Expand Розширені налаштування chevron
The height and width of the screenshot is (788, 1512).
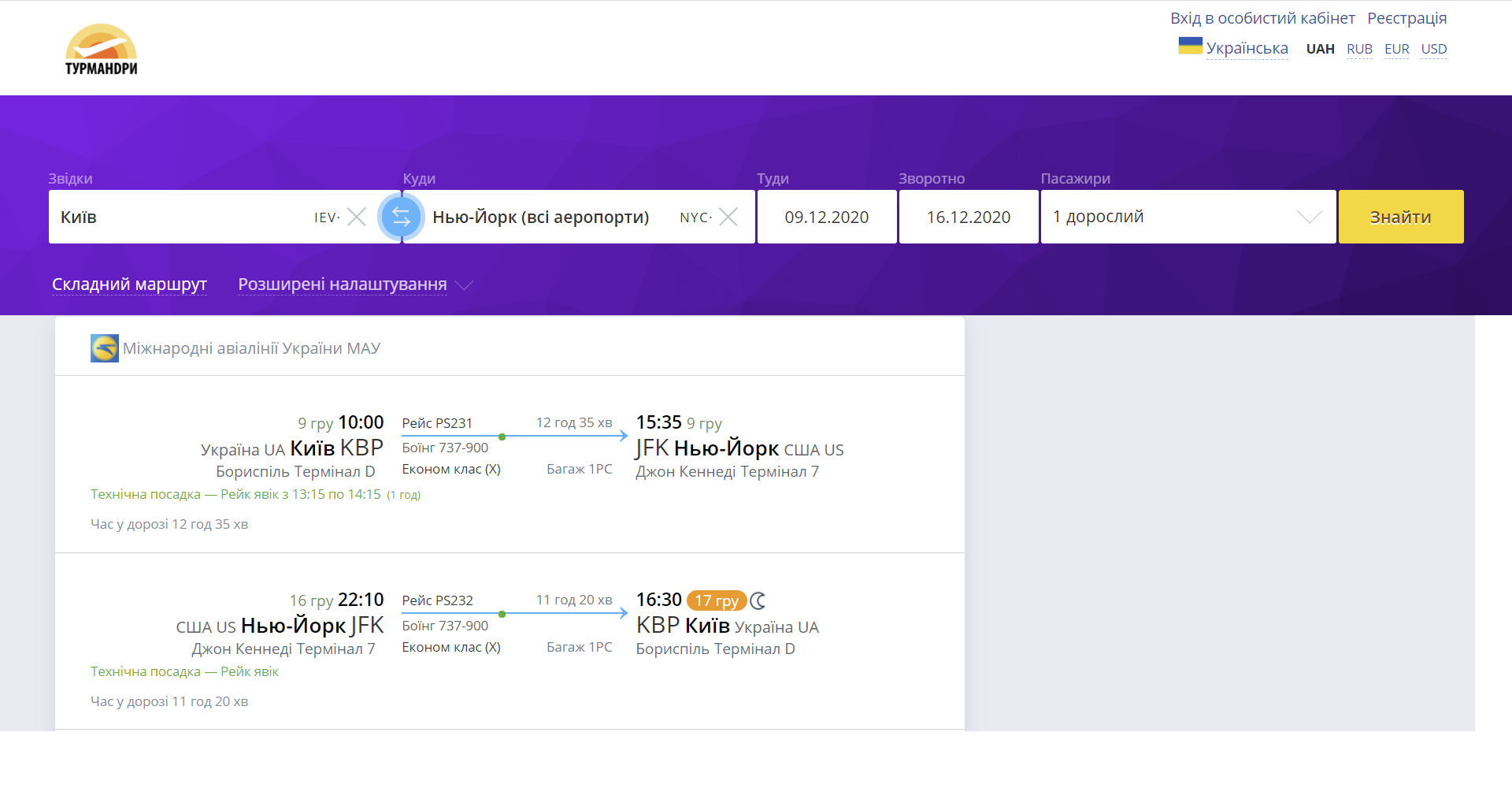click(x=464, y=285)
